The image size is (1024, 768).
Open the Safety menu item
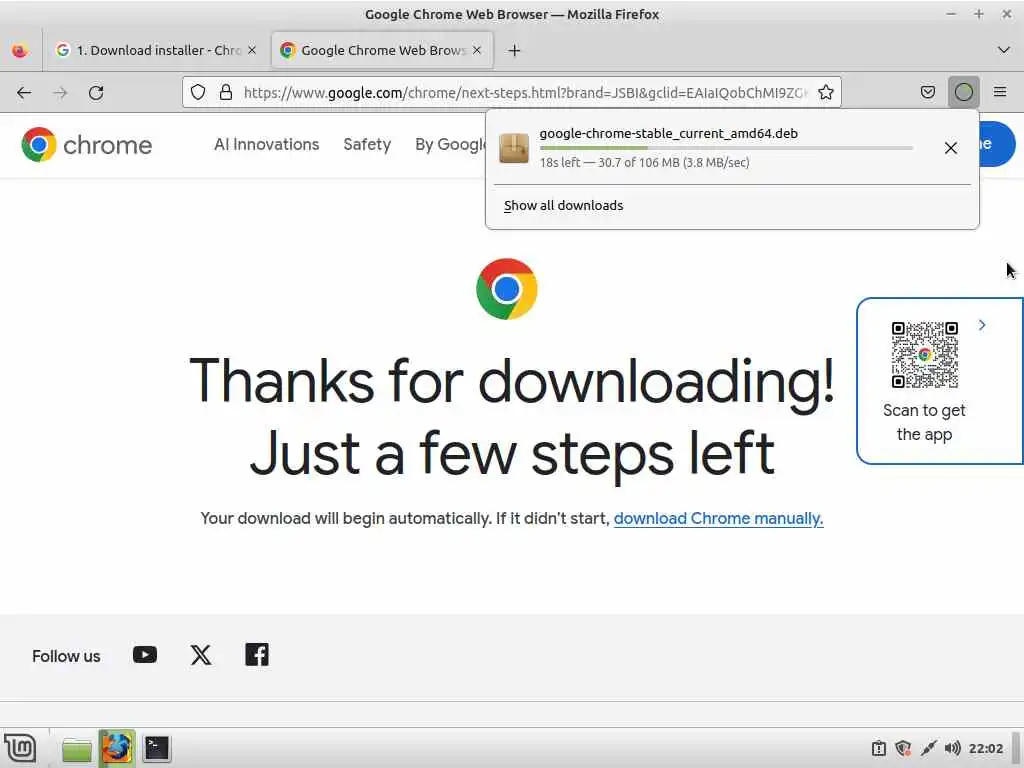pyautogui.click(x=367, y=144)
